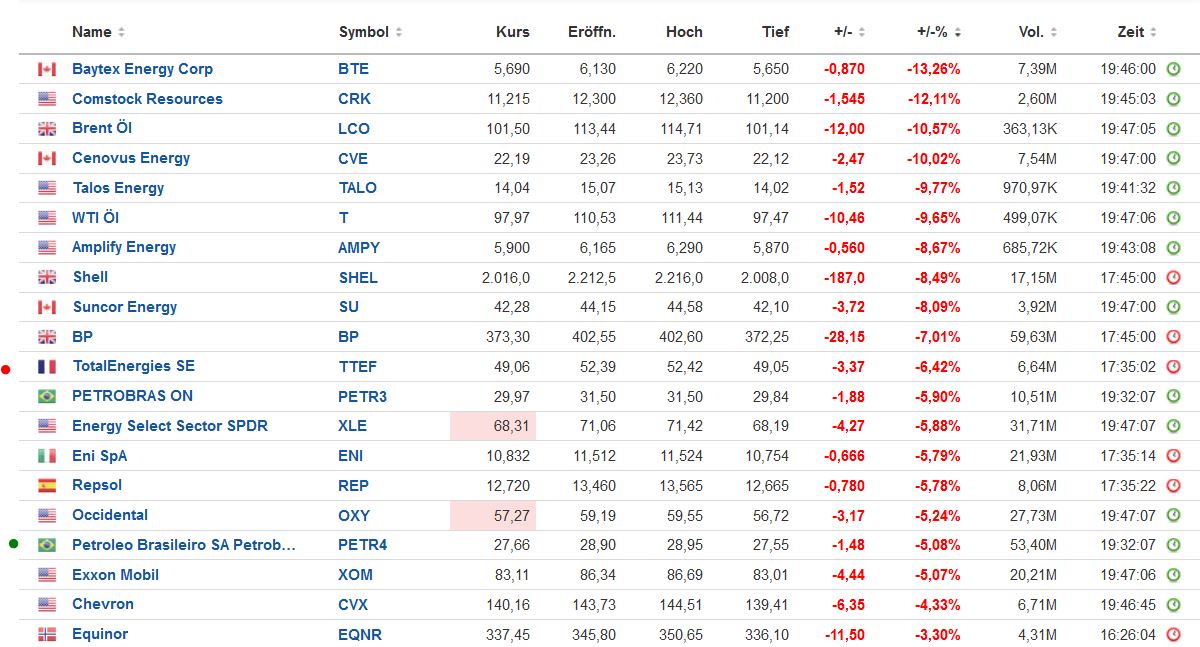This screenshot has height=647, width=1200.
Task: Click the French flag beside TotalEnergies SE
Action: click(47, 367)
